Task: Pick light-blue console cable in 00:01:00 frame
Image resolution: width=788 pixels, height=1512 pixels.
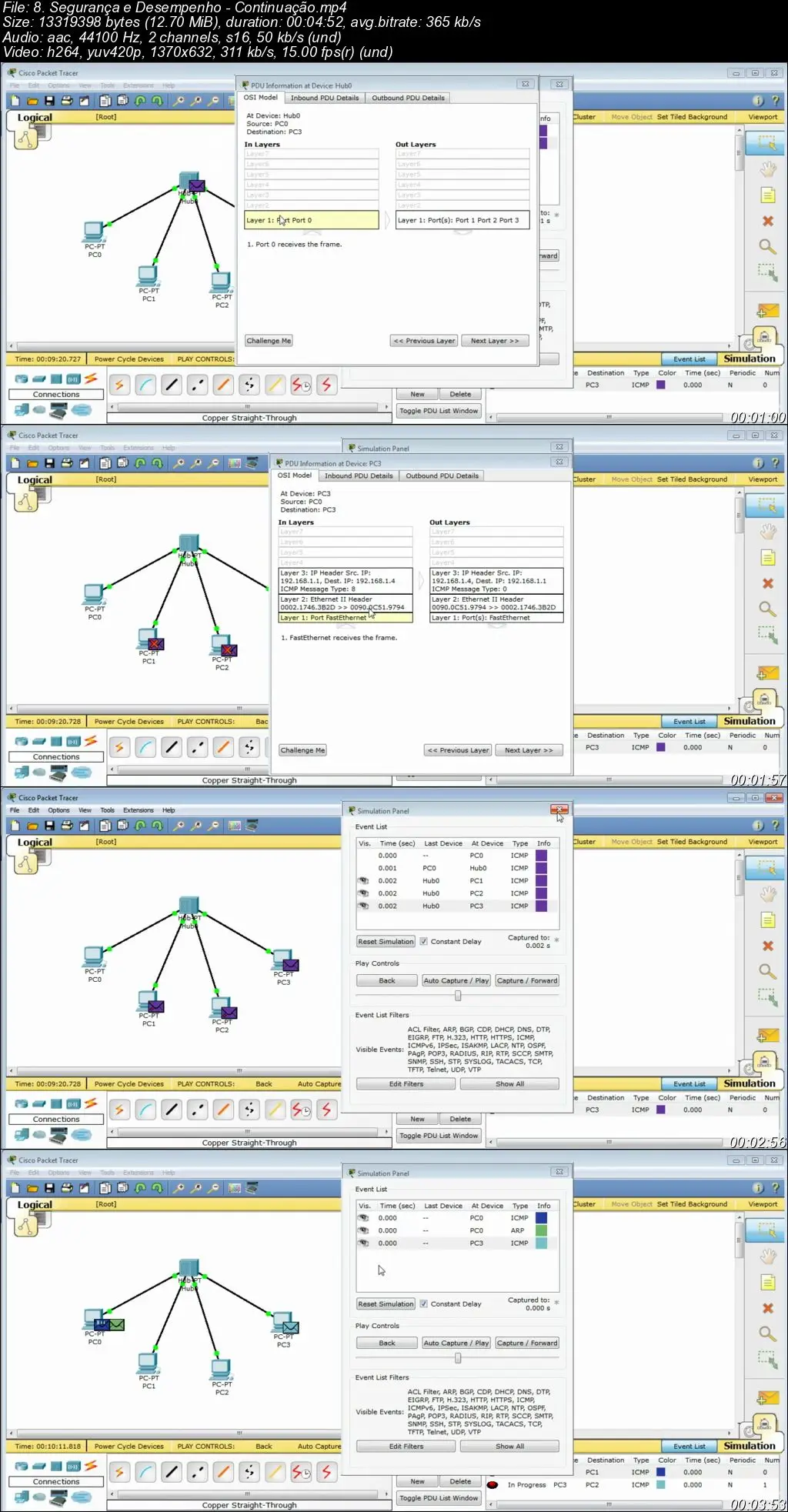Action: pos(145,385)
